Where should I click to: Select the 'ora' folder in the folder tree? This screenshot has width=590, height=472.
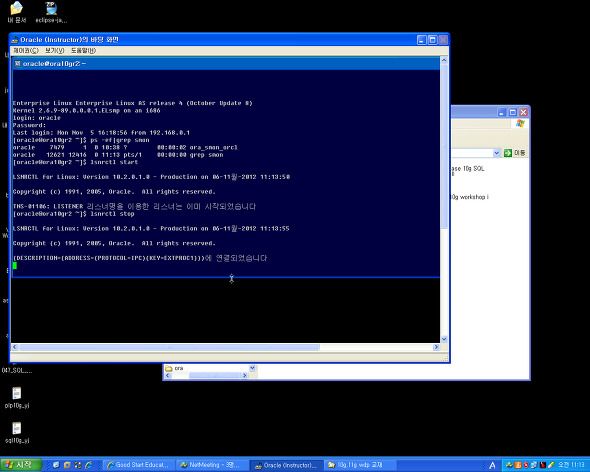point(175,368)
